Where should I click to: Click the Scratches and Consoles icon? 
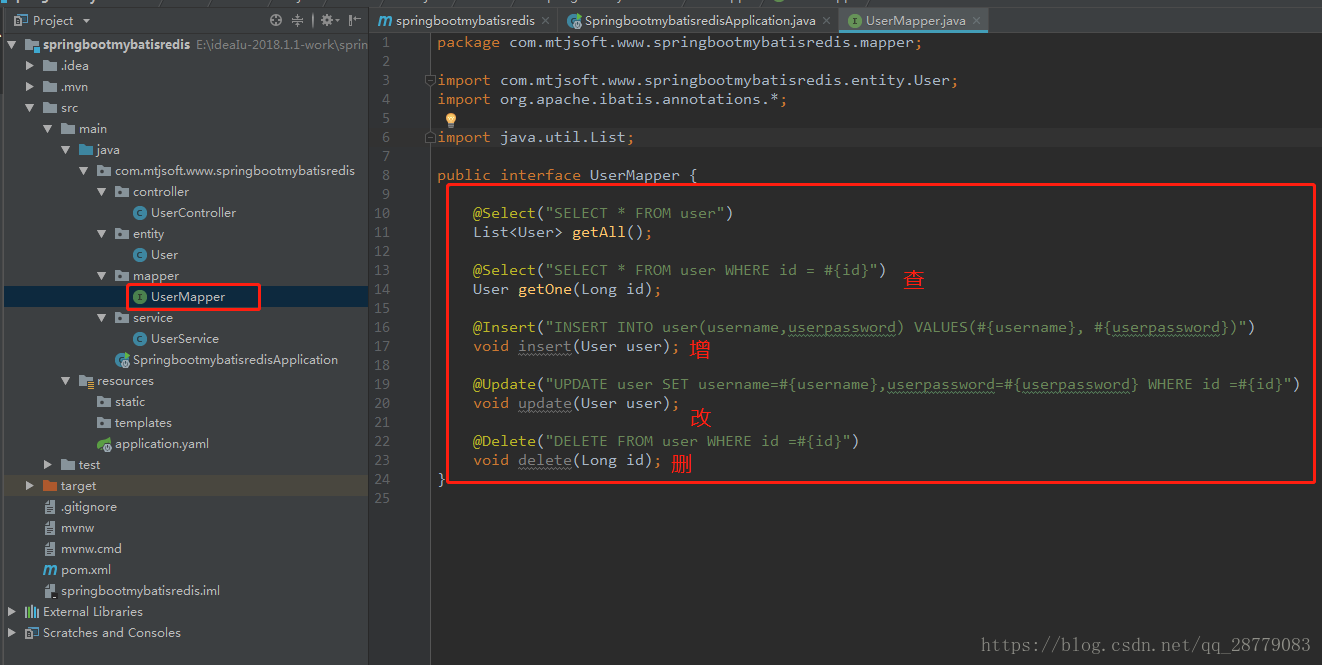coord(32,633)
